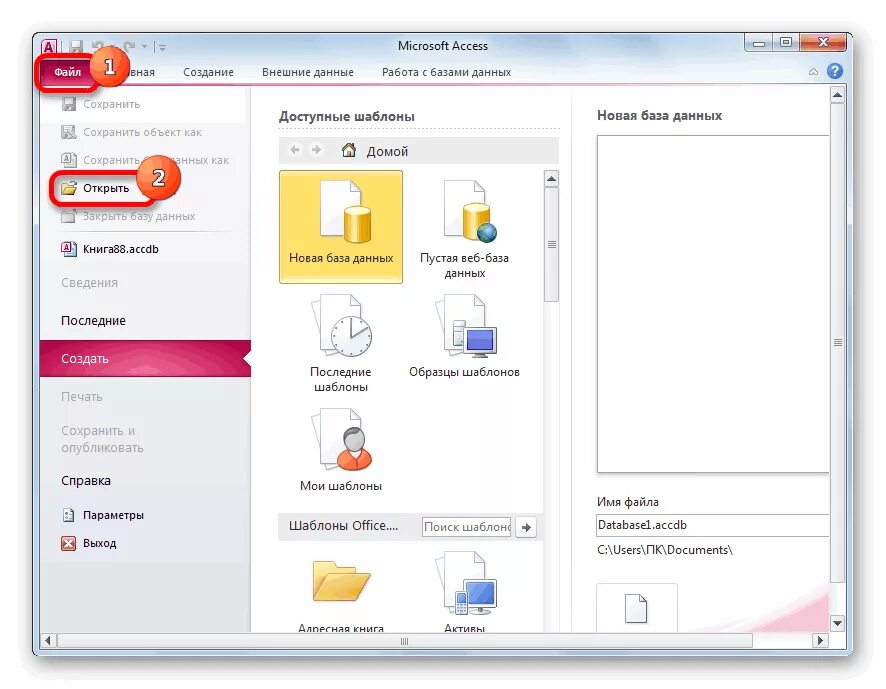Image resolution: width=886 pixels, height=689 pixels.
Task: Click the Домой home icon
Action: (x=349, y=150)
